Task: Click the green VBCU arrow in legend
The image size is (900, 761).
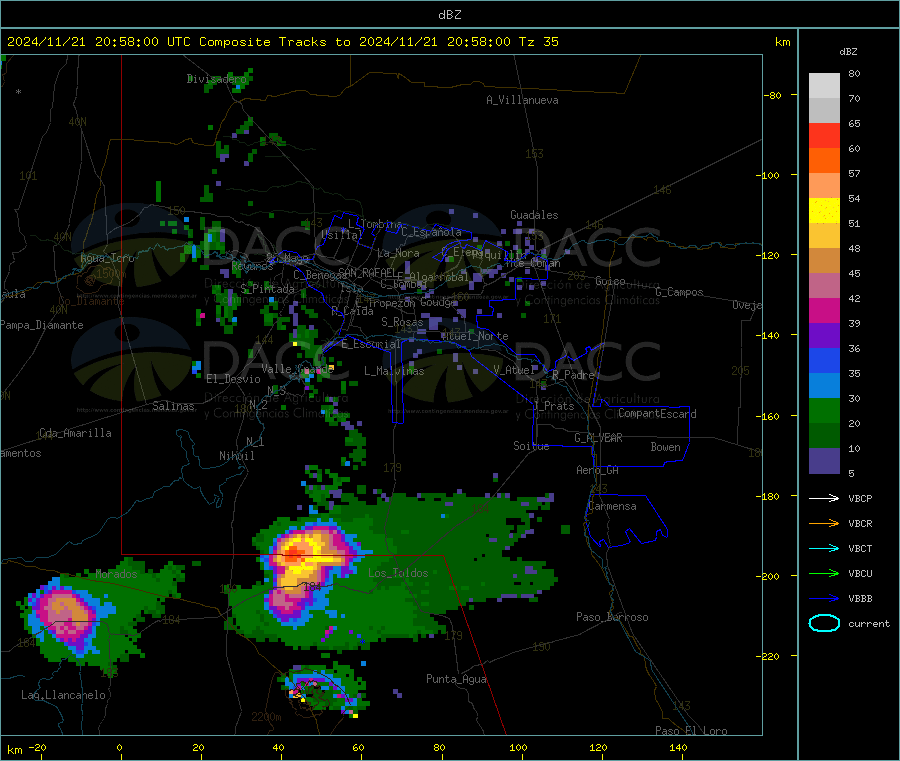Action: [x=824, y=573]
